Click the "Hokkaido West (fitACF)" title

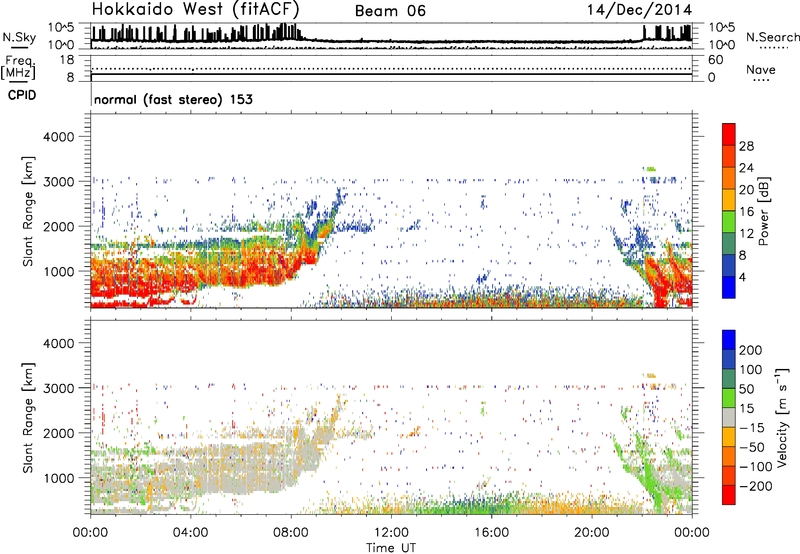coord(195,10)
